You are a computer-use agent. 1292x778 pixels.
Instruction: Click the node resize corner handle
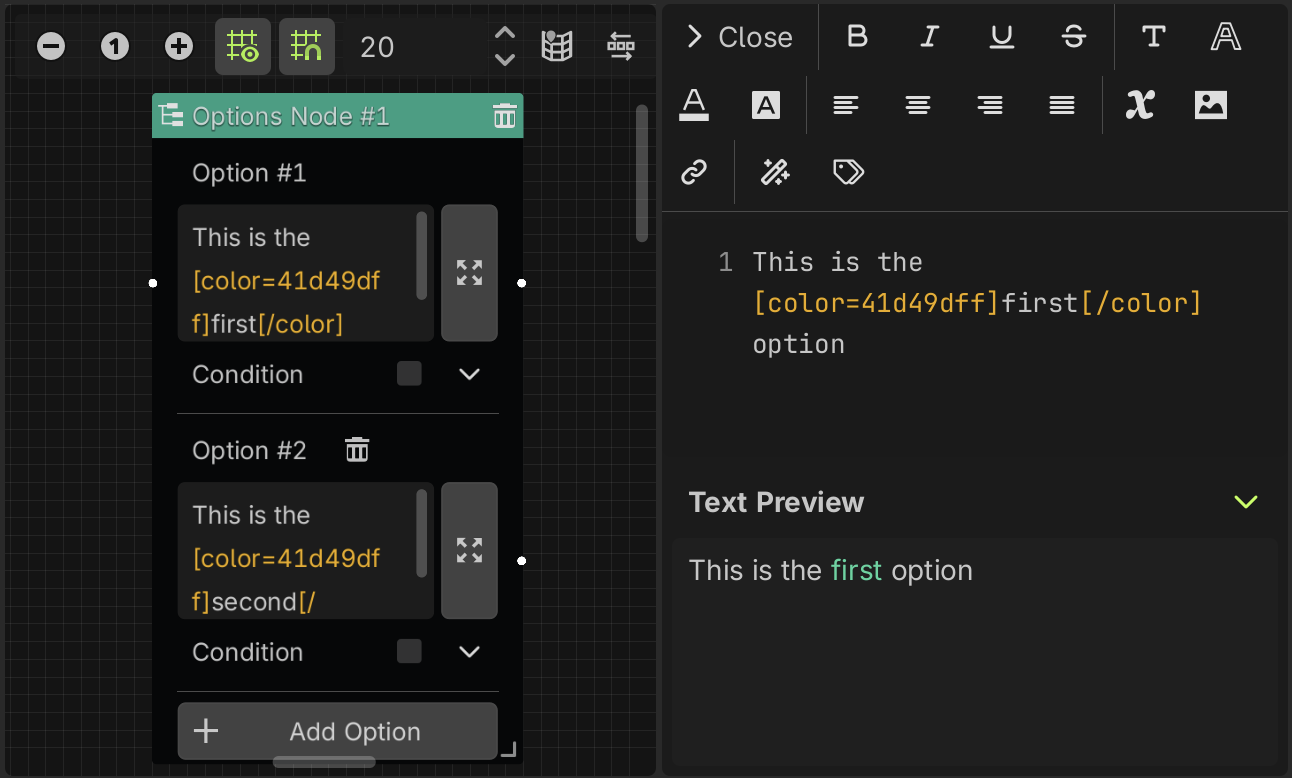tap(508, 749)
